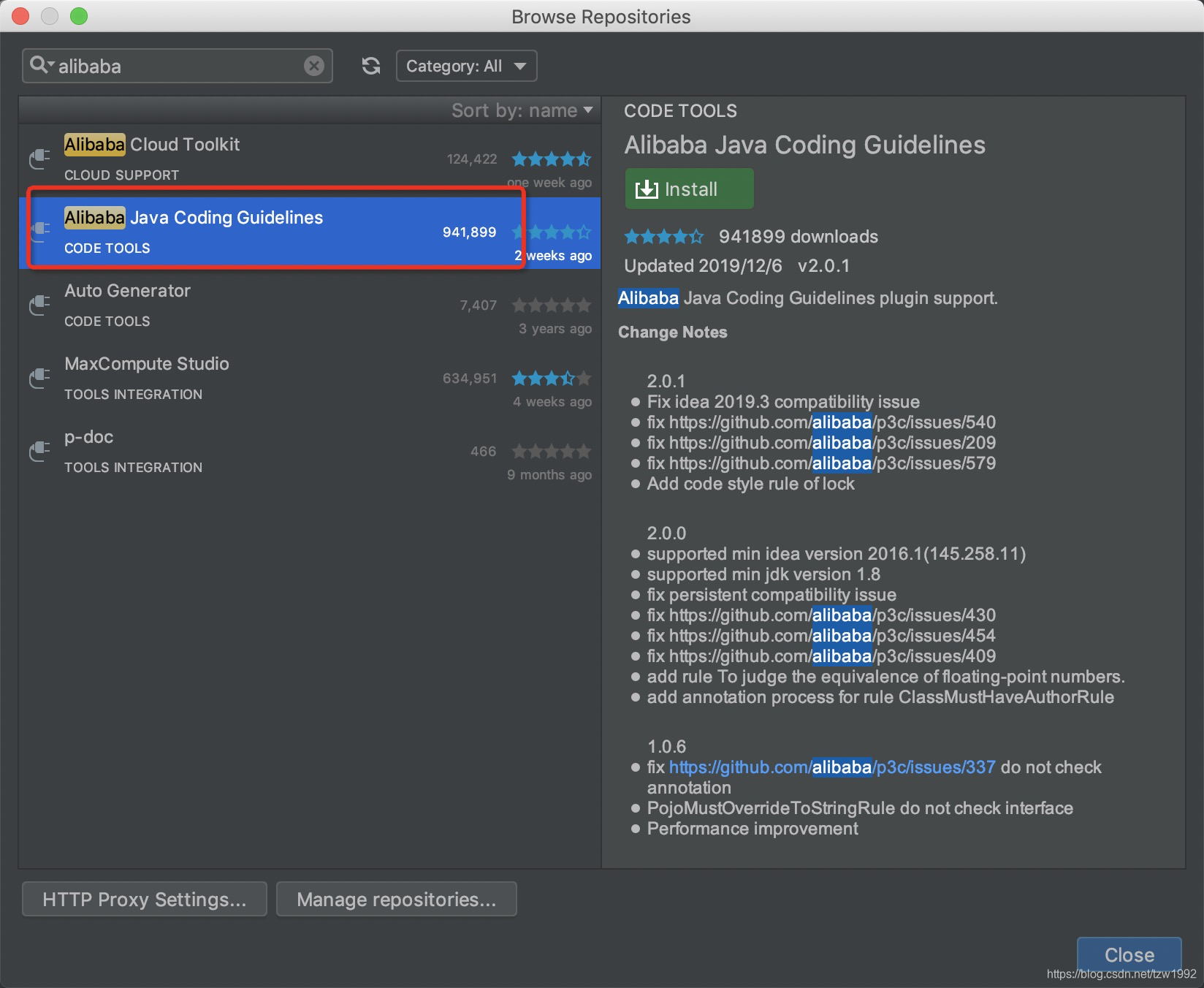This screenshot has width=1204, height=988.
Task: Click the p3c/issues/209 changelog entry
Action: (821, 443)
